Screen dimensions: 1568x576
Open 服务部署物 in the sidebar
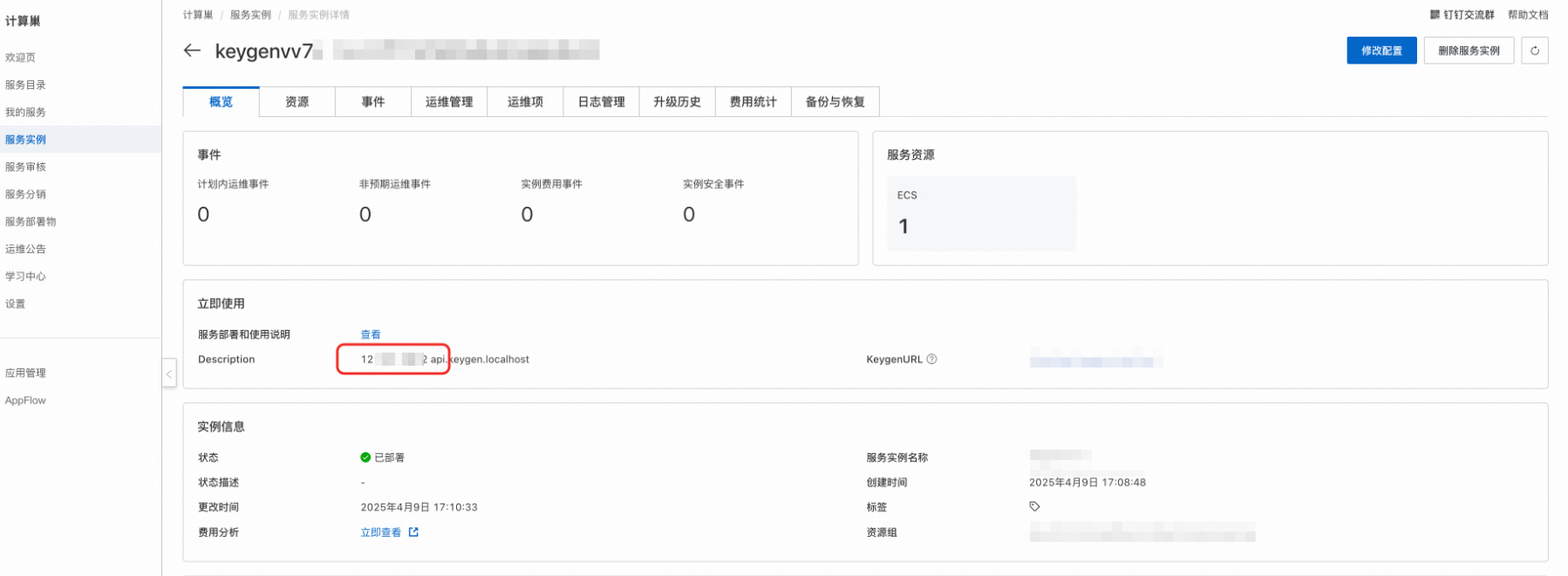click(x=31, y=222)
